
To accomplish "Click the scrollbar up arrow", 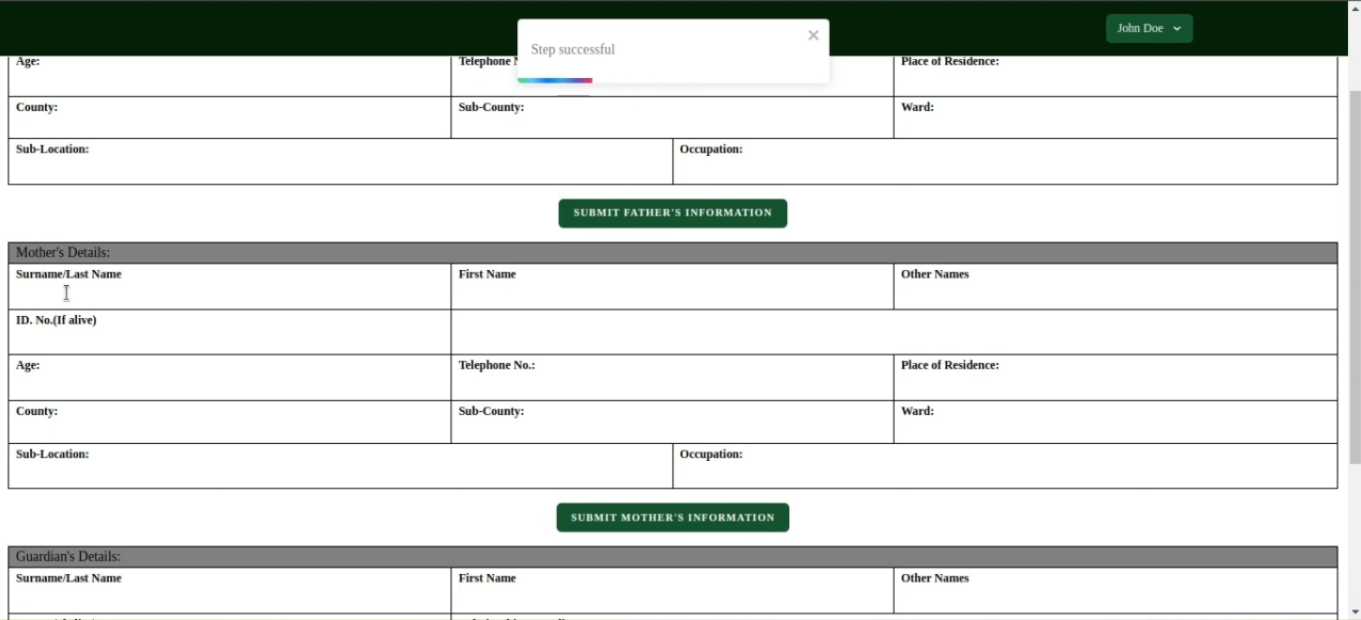I will tap(1354, 7).
